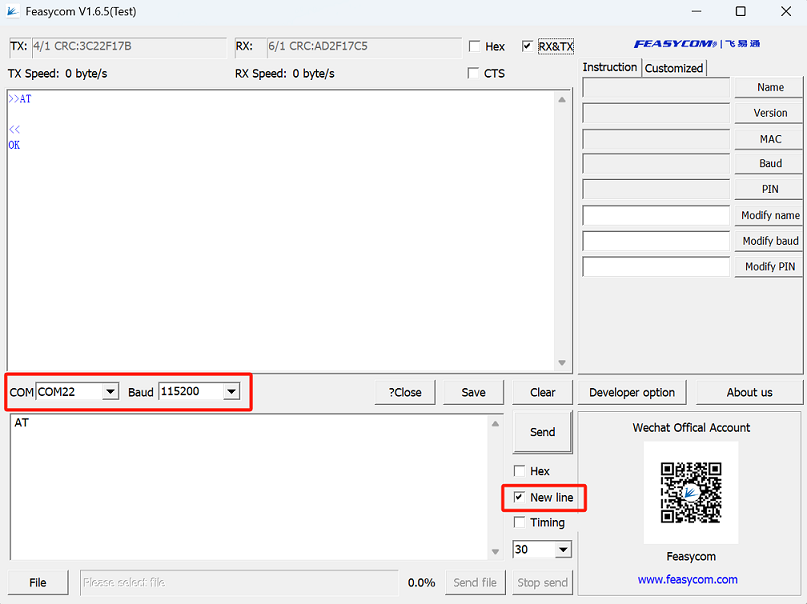
Task: Send the AT command
Action: click(542, 431)
